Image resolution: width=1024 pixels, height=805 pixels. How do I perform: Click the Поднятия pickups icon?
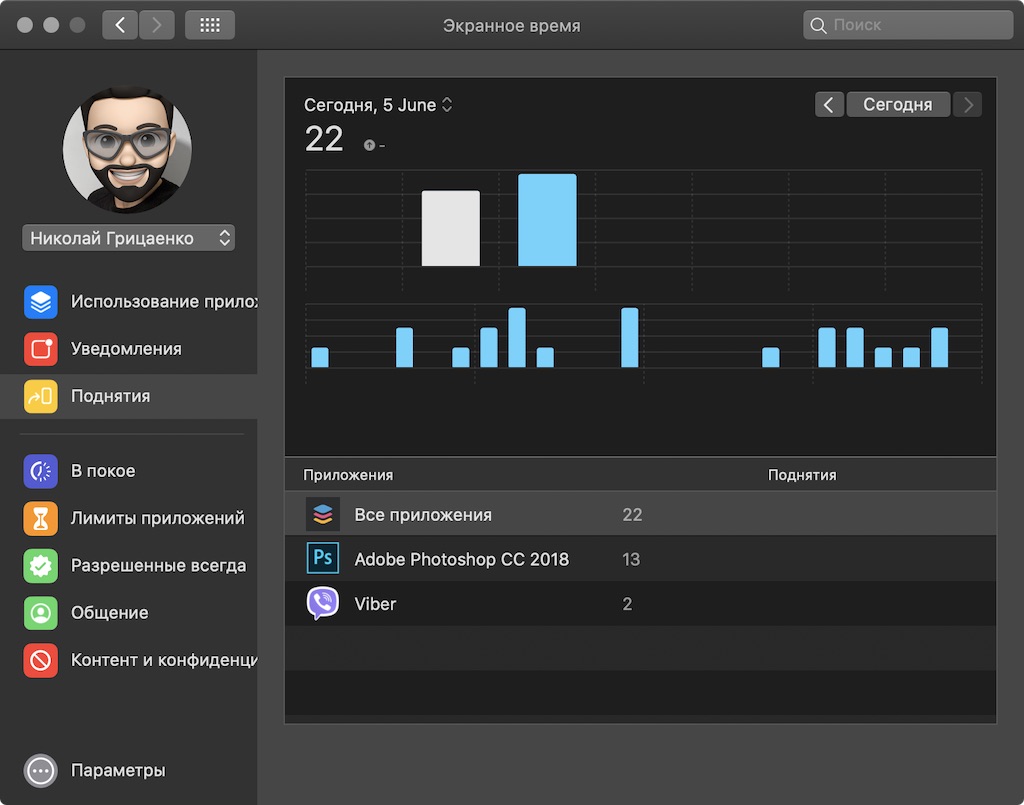click(40, 396)
